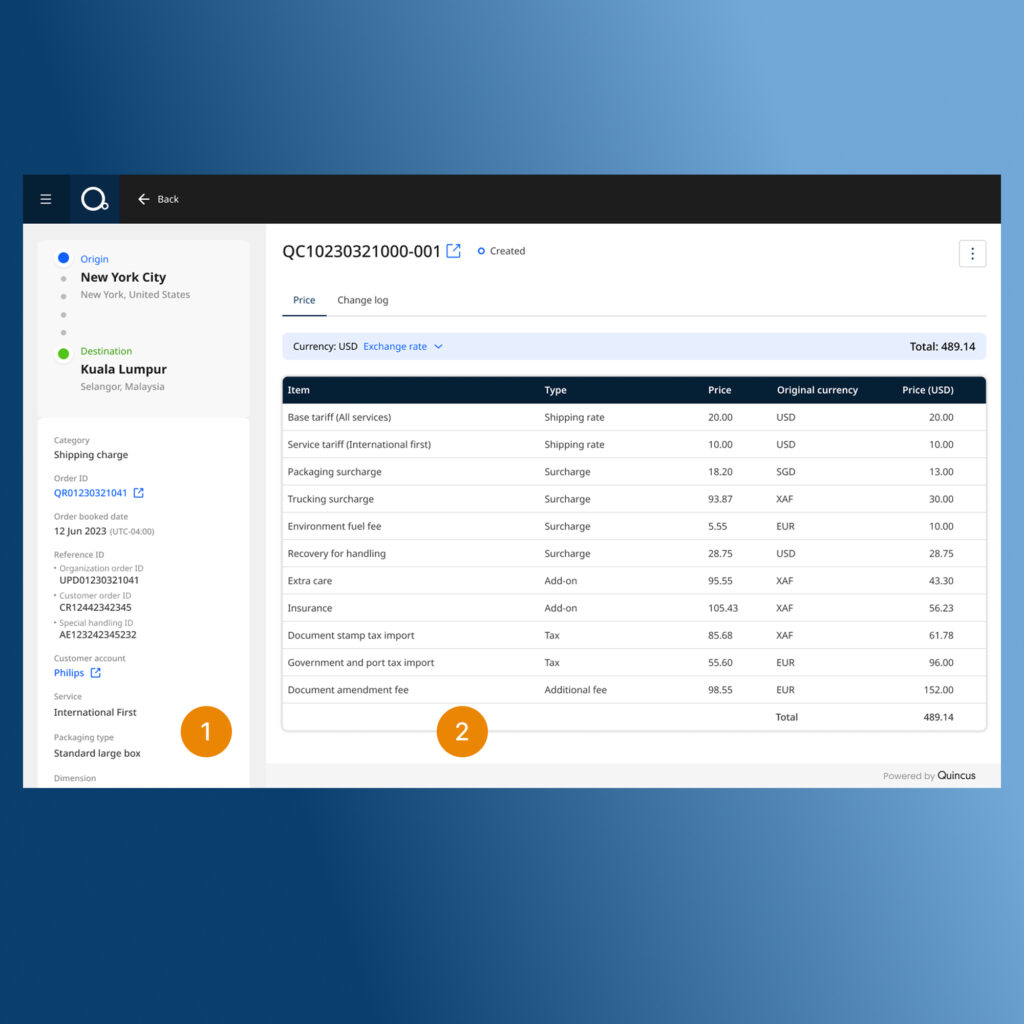The height and width of the screenshot is (1024, 1024).
Task: Click the Total: 489.14 summary in currency bar
Action: pos(942,346)
